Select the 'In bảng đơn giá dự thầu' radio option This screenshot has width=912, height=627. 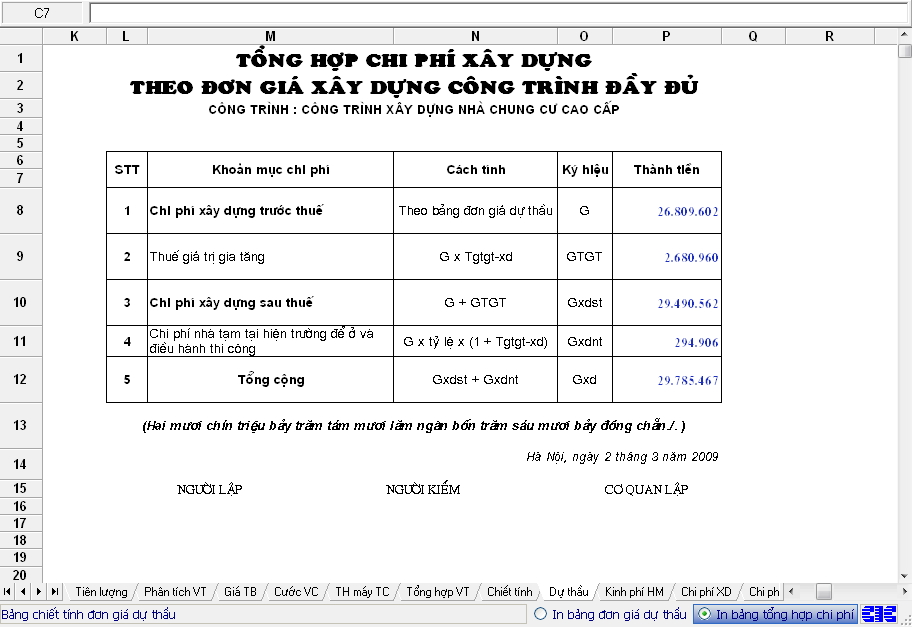coord(541,614)
